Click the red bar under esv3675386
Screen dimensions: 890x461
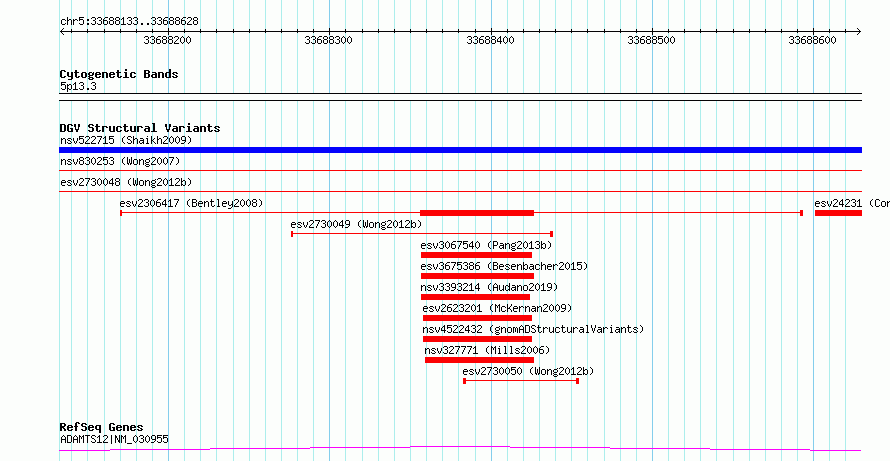(477, 276)
